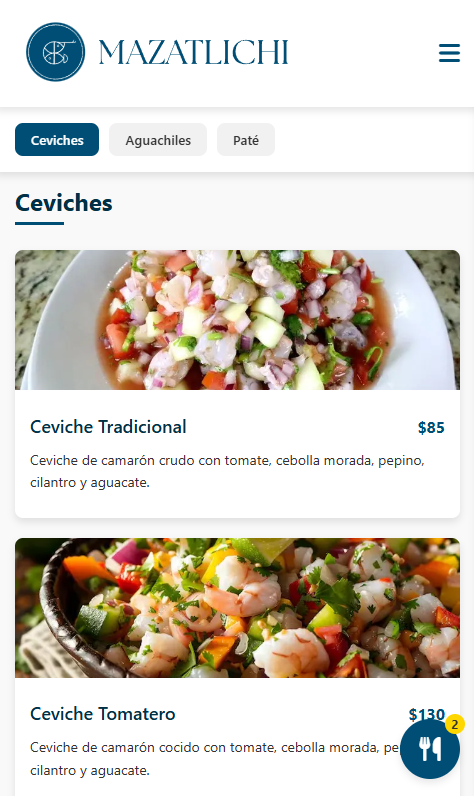Click the $85 price

[x=431, y=427]
